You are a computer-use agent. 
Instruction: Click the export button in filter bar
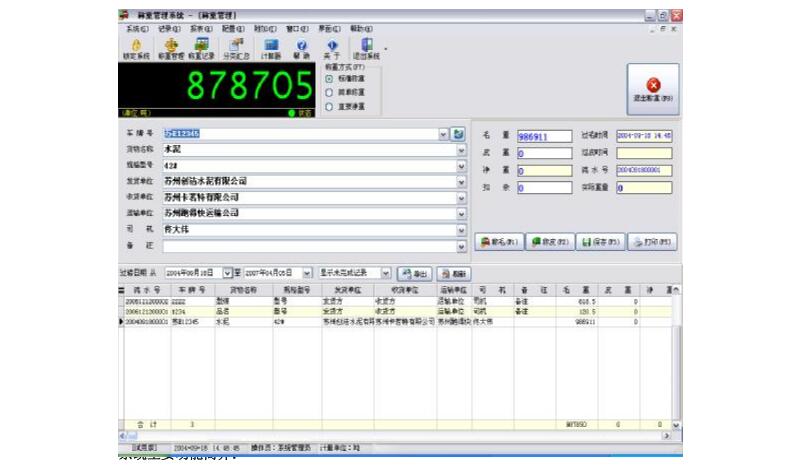coord(415,274)
